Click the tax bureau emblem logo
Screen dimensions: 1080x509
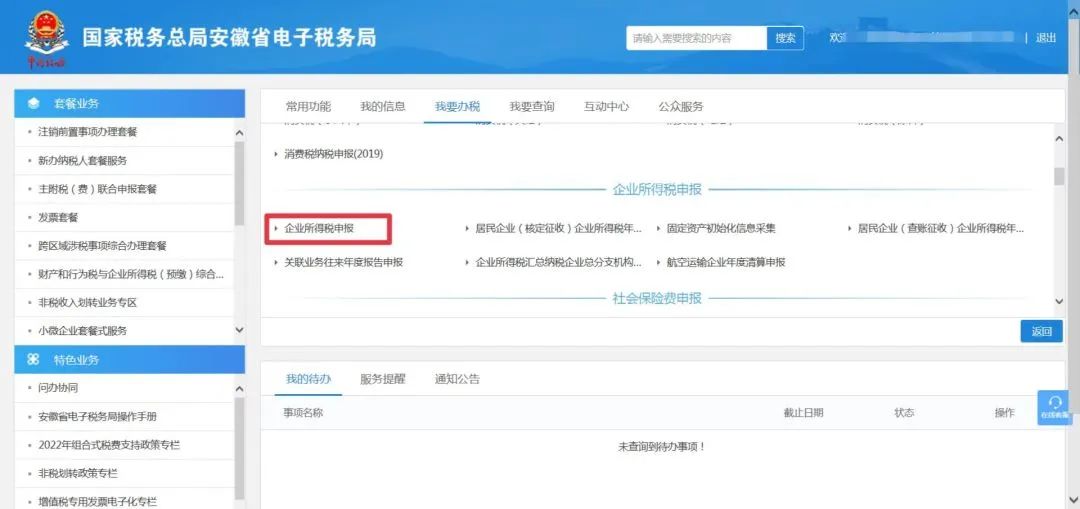[x=46, y=39]
